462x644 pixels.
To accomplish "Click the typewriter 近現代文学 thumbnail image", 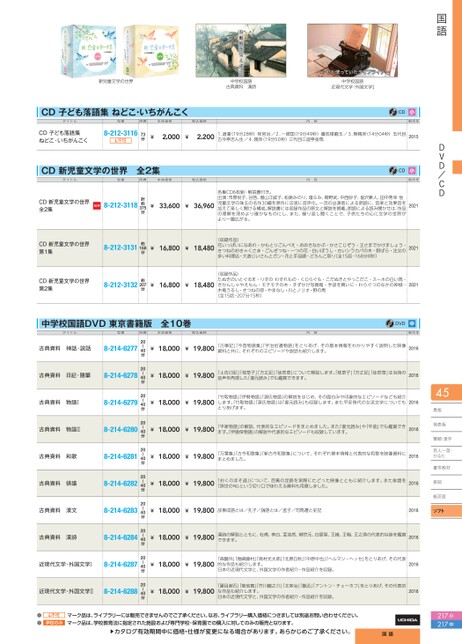I will click(x=352, y=50).
